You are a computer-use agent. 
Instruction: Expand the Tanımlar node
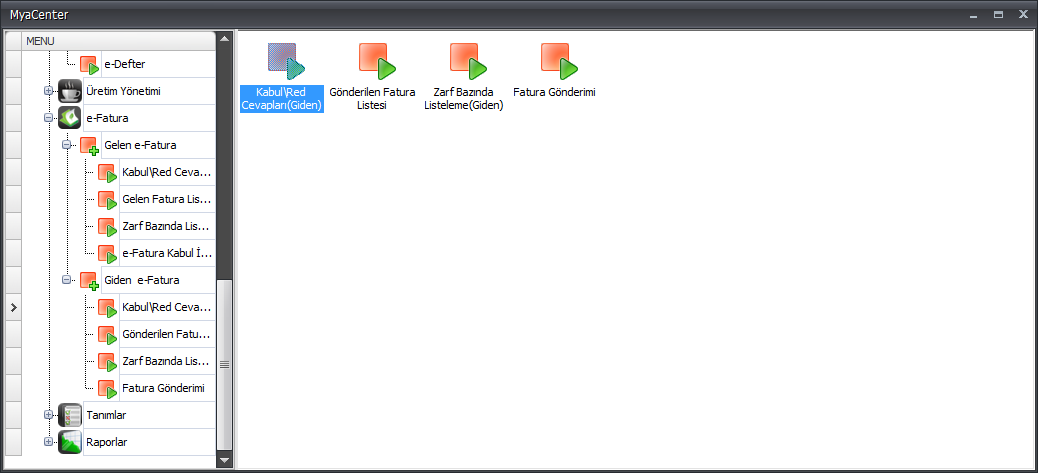point(48,415)
